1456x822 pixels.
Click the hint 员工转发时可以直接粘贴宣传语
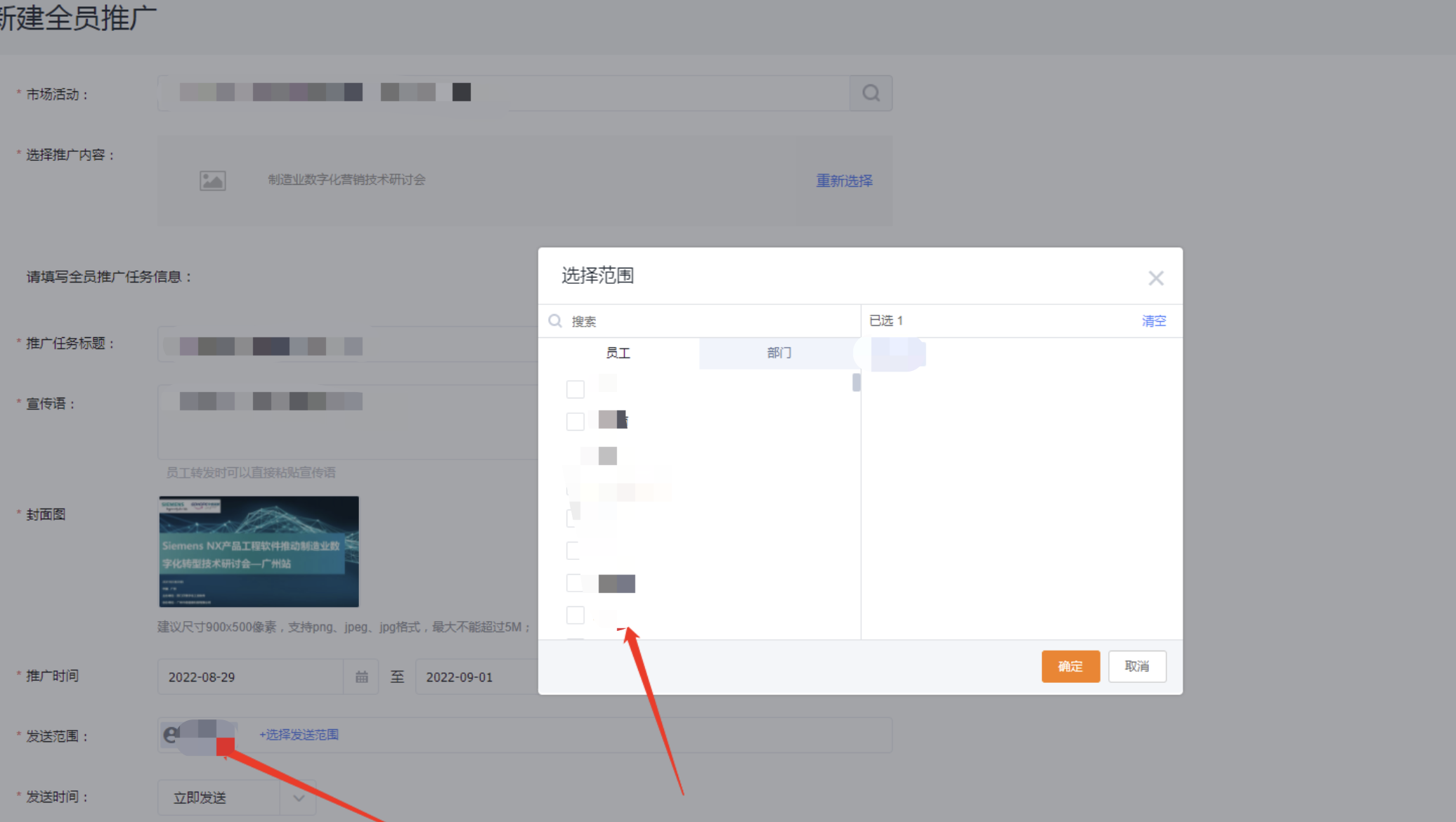tap(251, 473)
